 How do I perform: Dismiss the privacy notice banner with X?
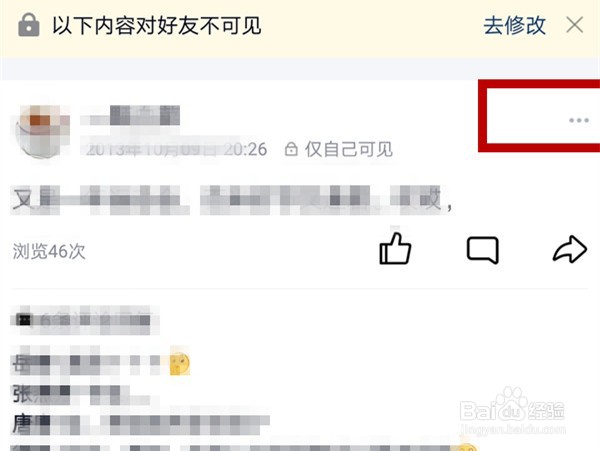(x=574, y=25)
